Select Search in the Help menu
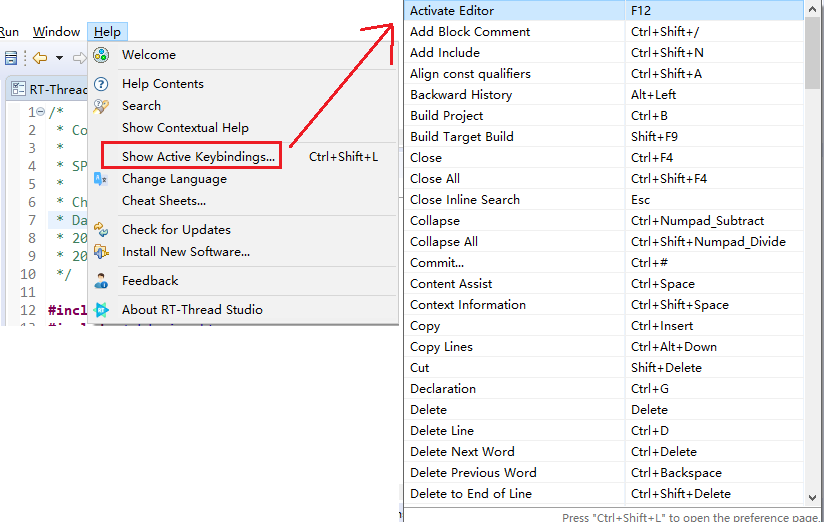 click(243, 106)
